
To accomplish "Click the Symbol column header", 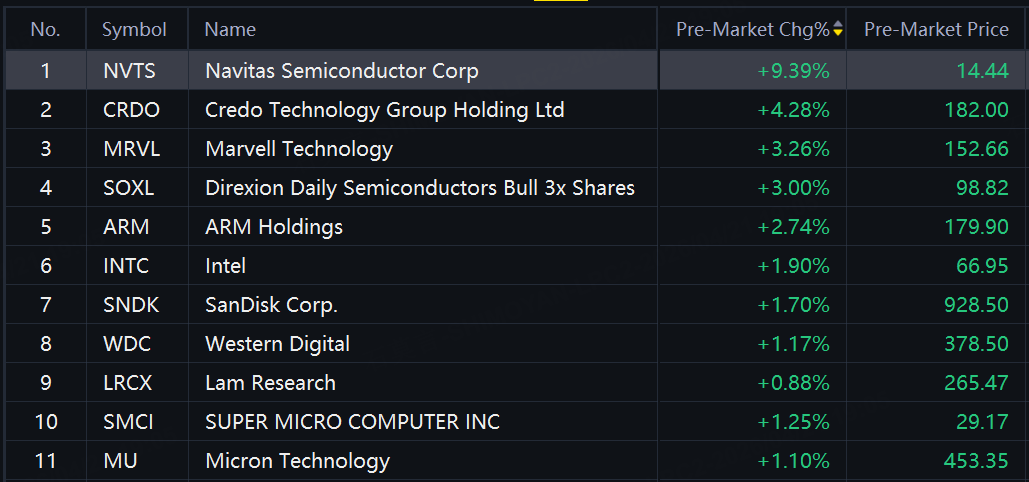I will coord(135,30).
